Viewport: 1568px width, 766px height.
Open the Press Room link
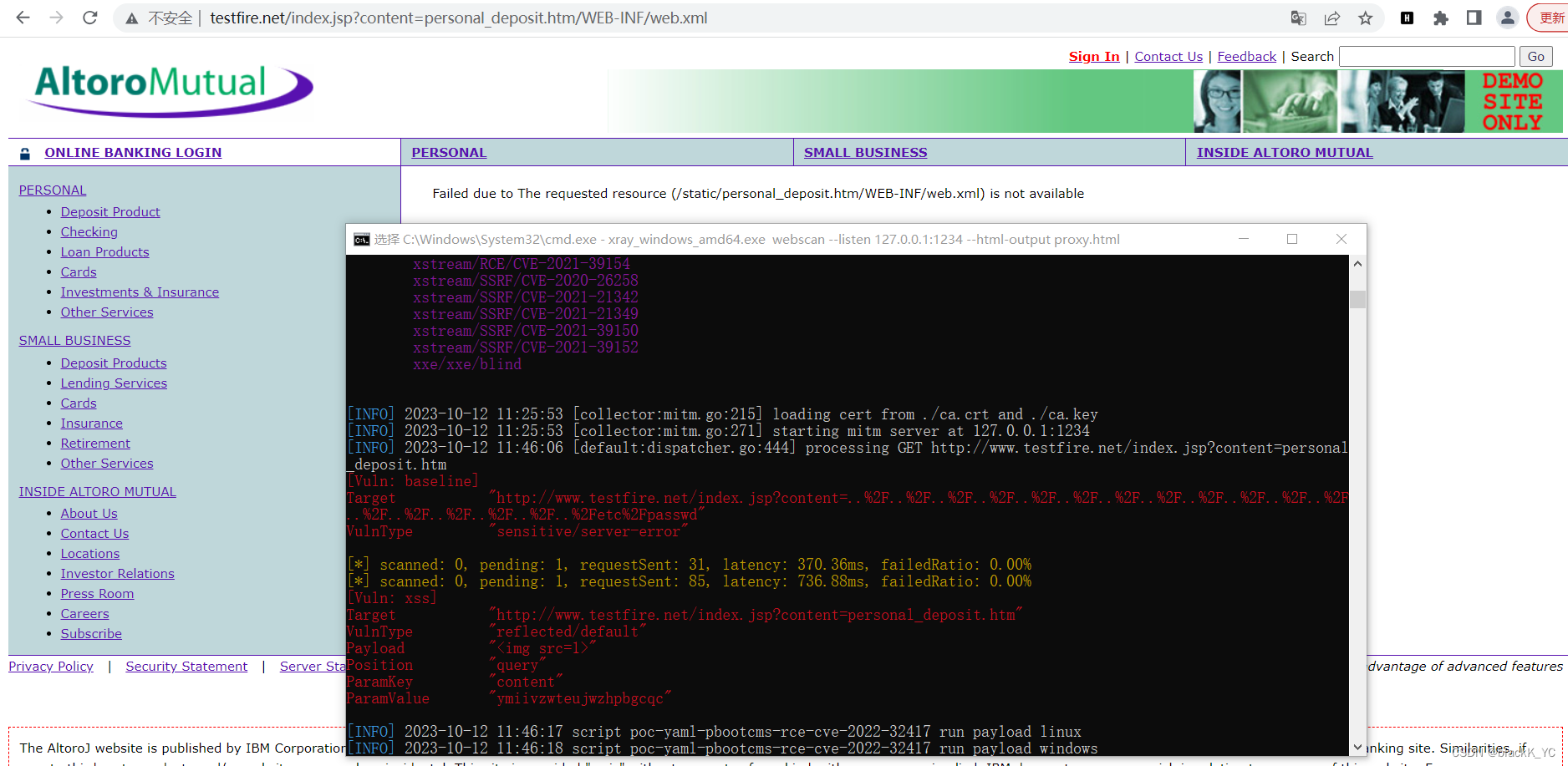click(97, 594)
